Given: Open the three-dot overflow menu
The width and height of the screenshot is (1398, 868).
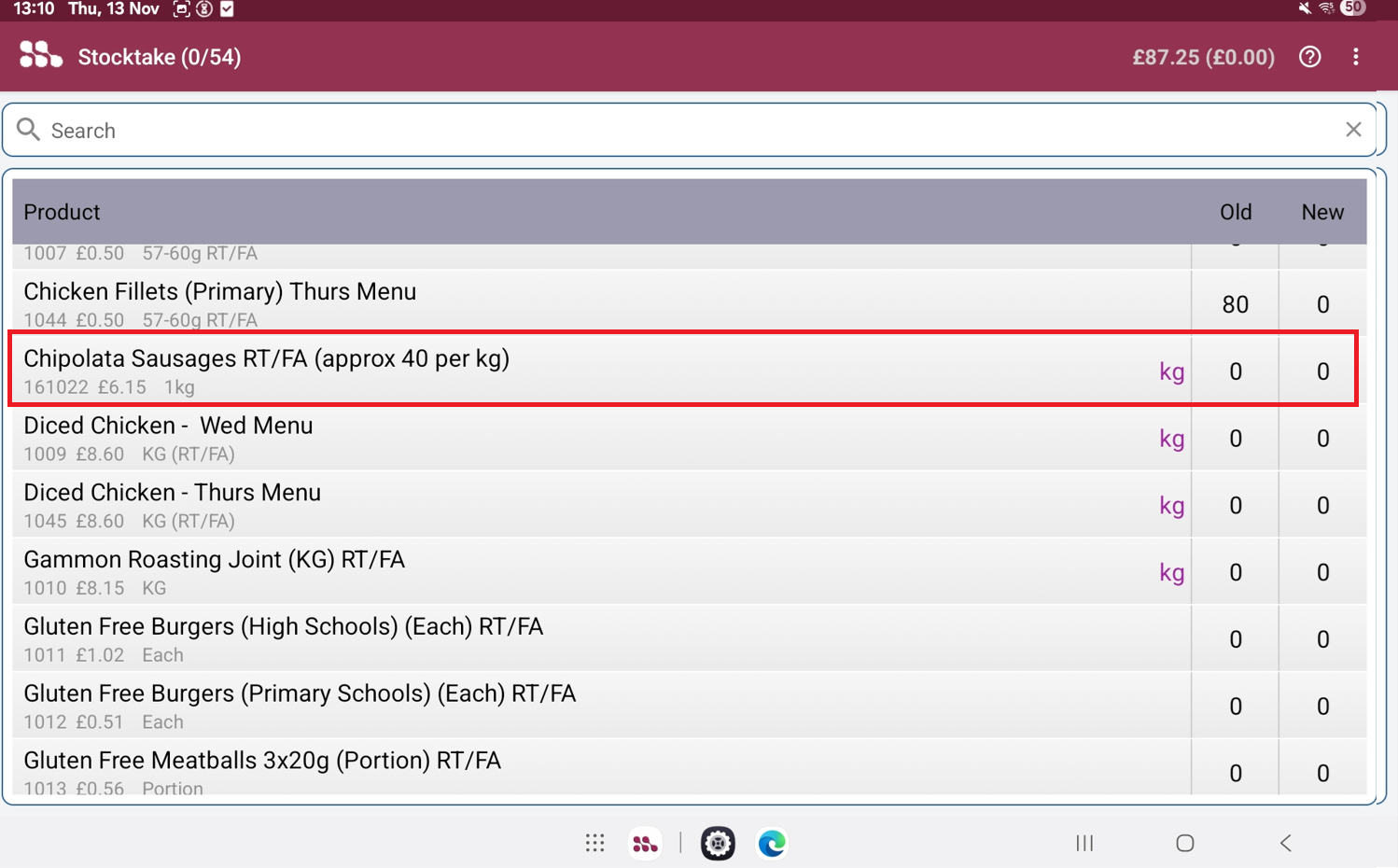Looking at the screenshot, I should pos(1355,57).
